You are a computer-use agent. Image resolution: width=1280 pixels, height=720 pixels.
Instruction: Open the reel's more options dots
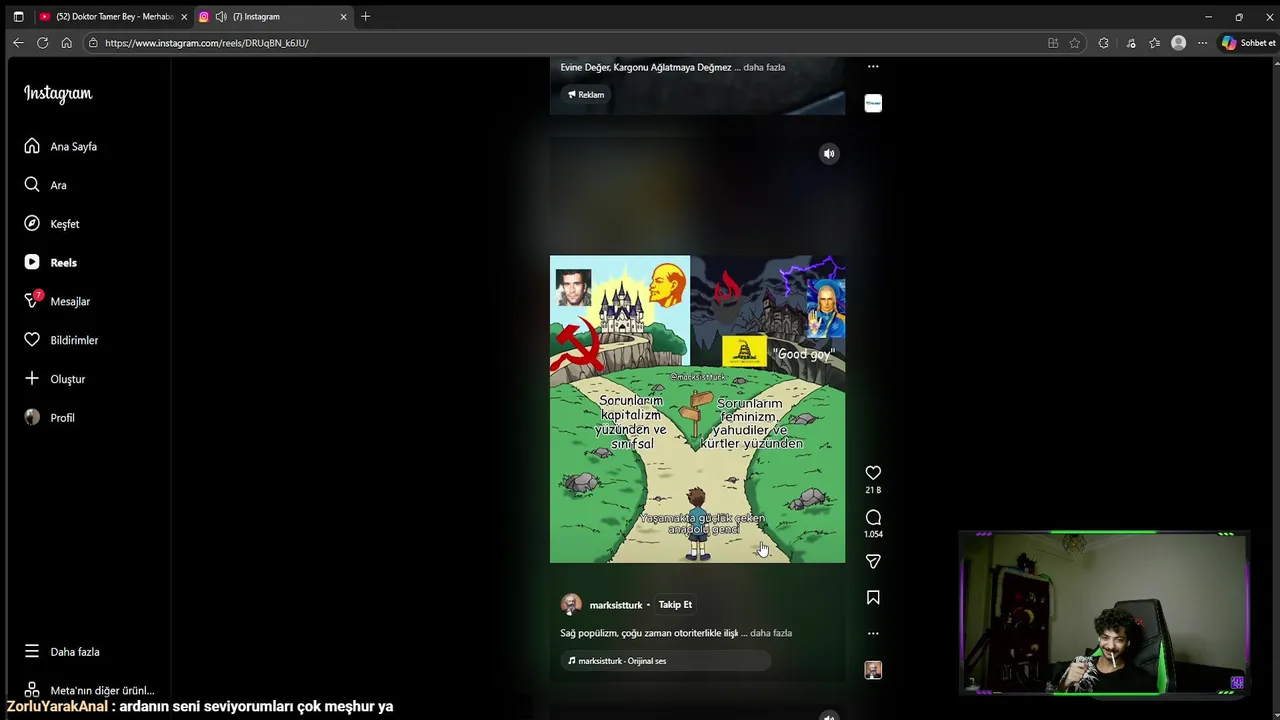tap(873, 633)
